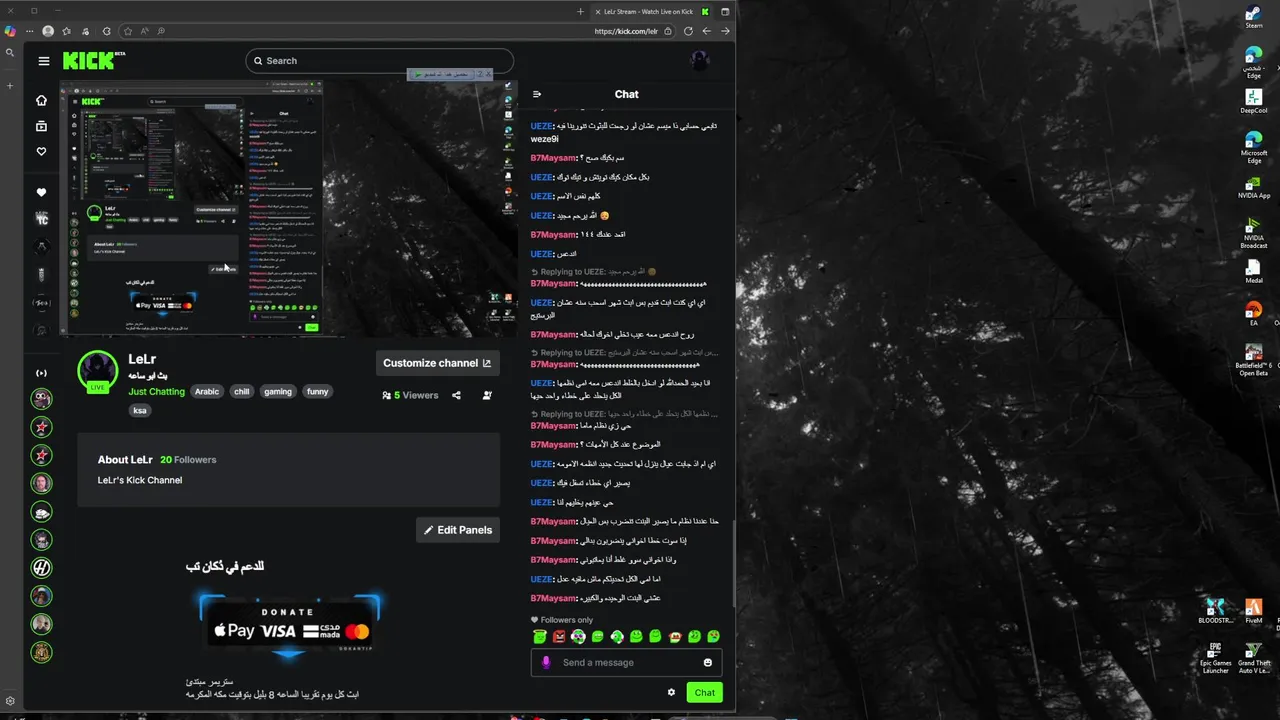Open the Browse icon in Kick sidebar

tap(41, 126)
